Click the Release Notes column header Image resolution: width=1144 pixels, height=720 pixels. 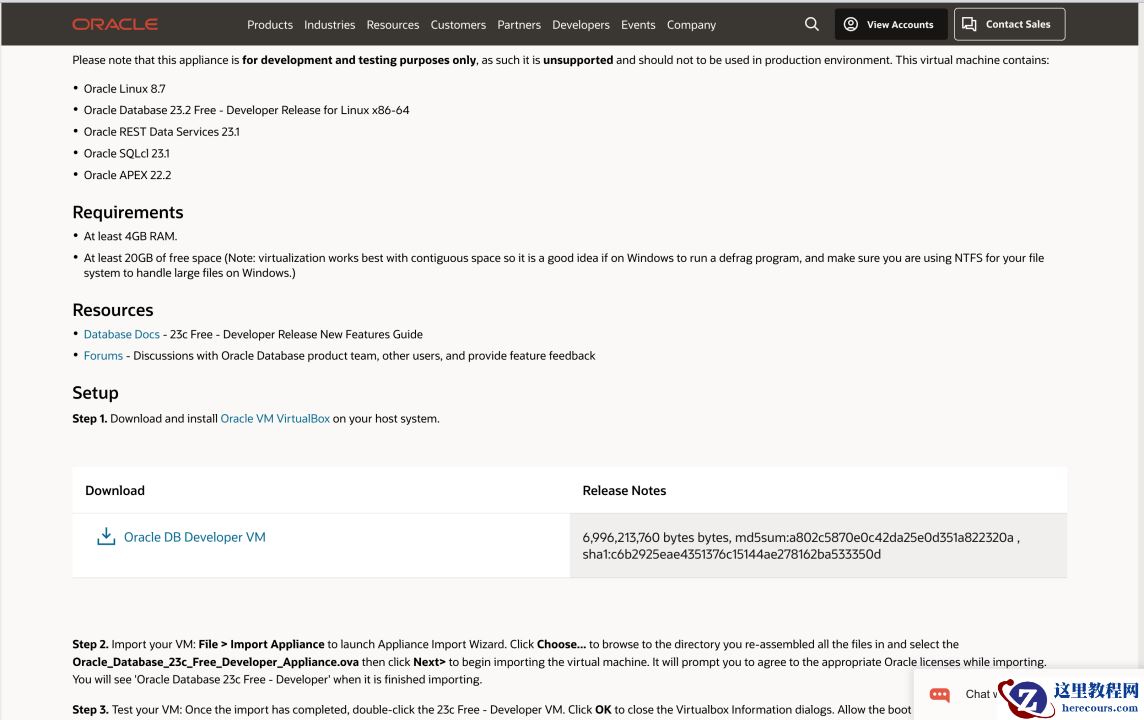(x=624, y=490)
